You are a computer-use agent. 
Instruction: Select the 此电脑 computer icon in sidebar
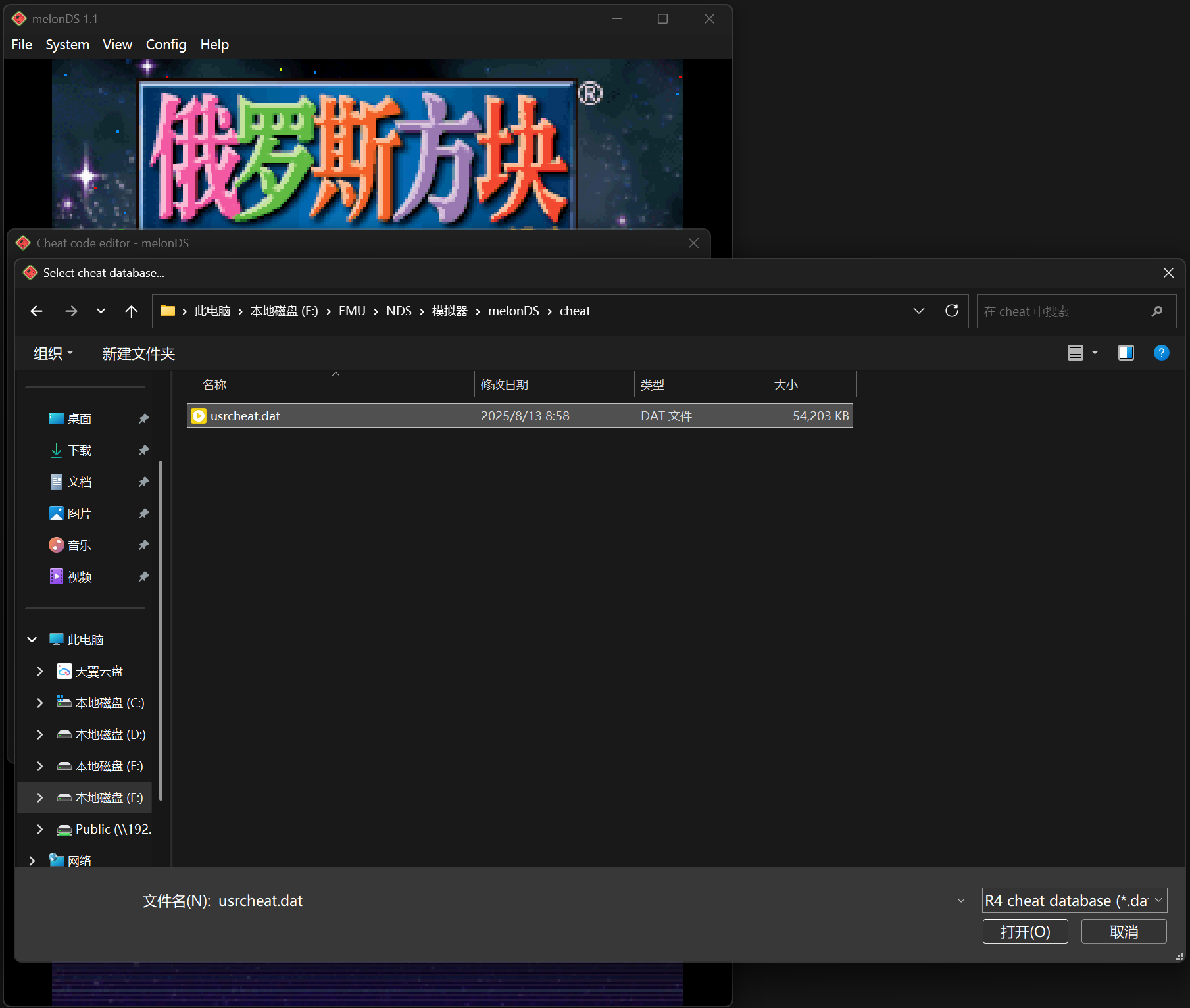click(56, 639)
